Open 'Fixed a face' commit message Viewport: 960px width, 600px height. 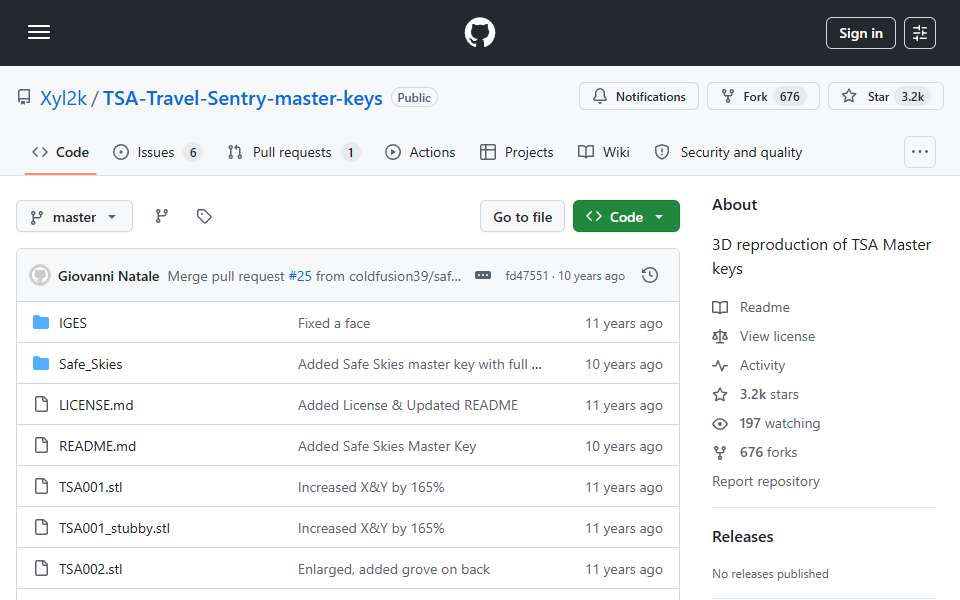pyautogui.click(x=334, y=323)
